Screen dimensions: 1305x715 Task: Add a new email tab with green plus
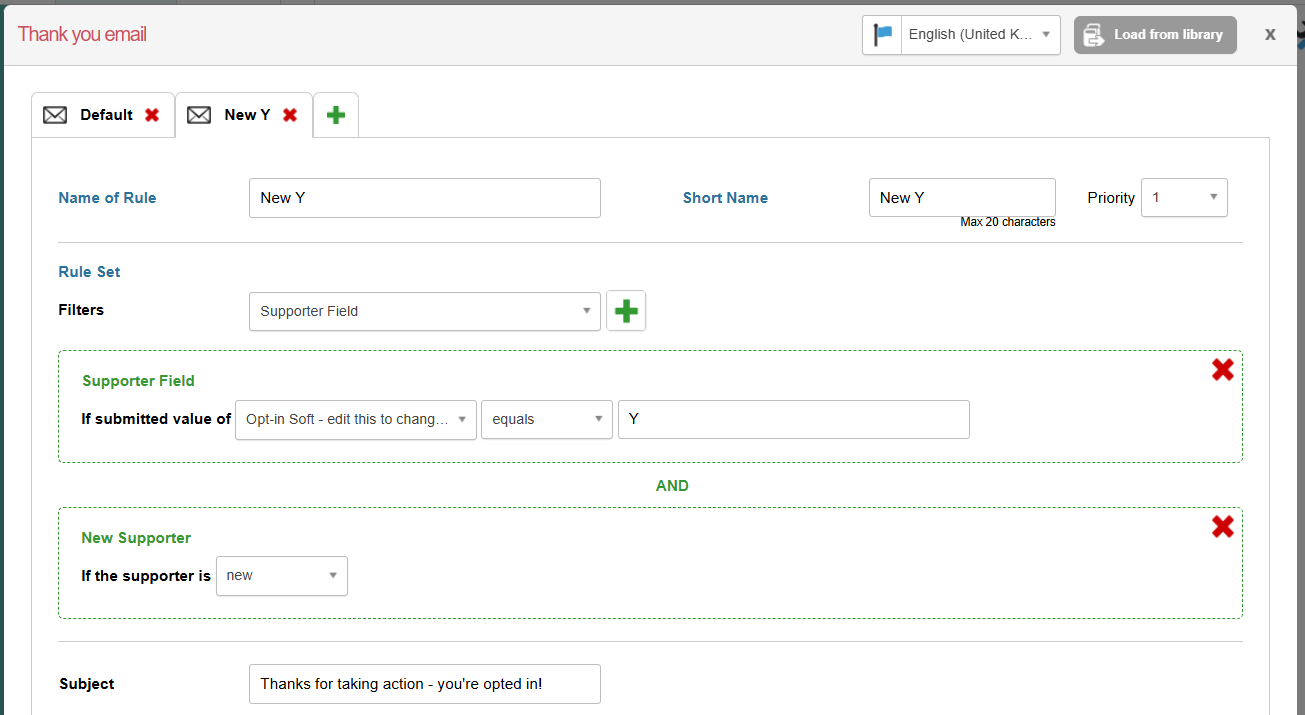point(336,115)
